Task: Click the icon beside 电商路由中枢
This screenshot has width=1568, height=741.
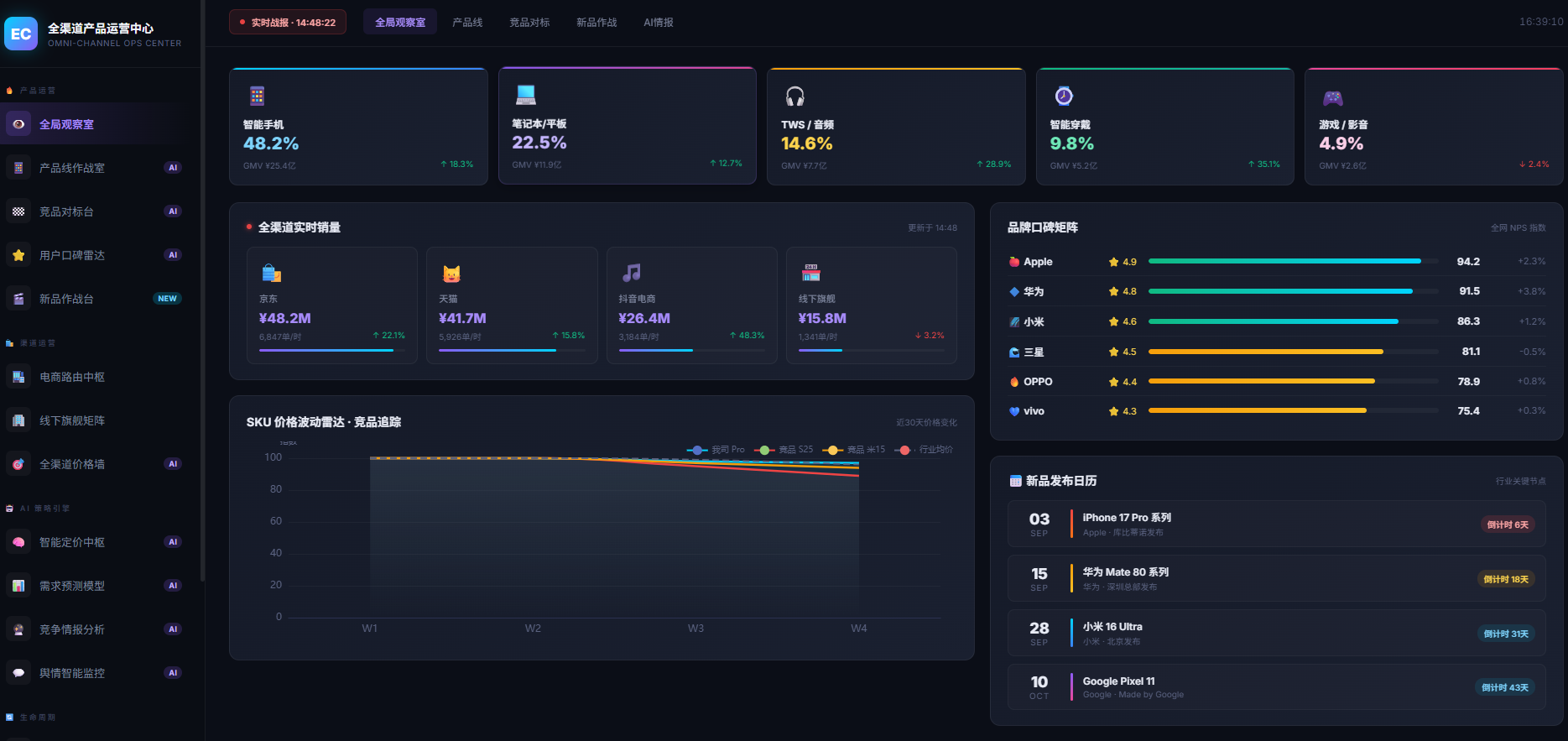Action: coord(18,377)
